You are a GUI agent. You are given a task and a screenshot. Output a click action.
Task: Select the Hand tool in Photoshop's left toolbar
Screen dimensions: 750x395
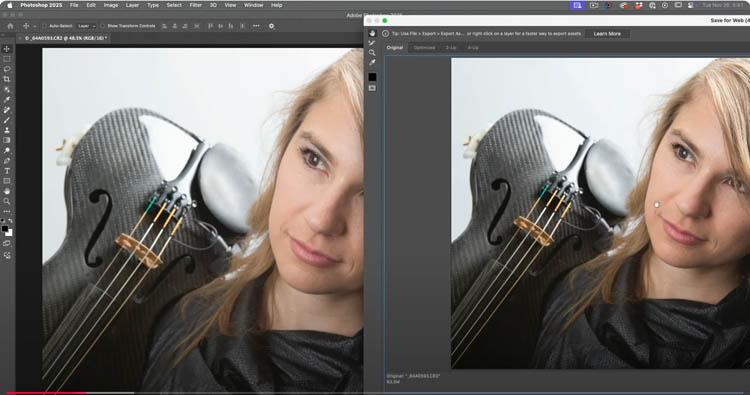click(x=7, y=191)
